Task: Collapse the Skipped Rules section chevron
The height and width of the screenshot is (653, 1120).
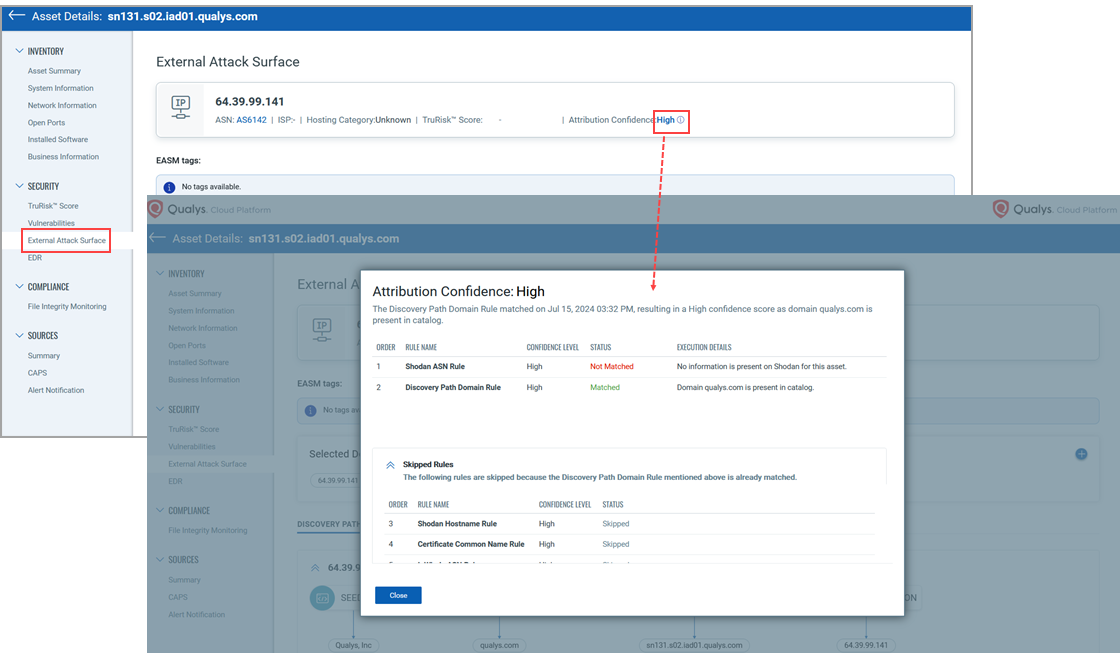Action: tap(390, 464)
